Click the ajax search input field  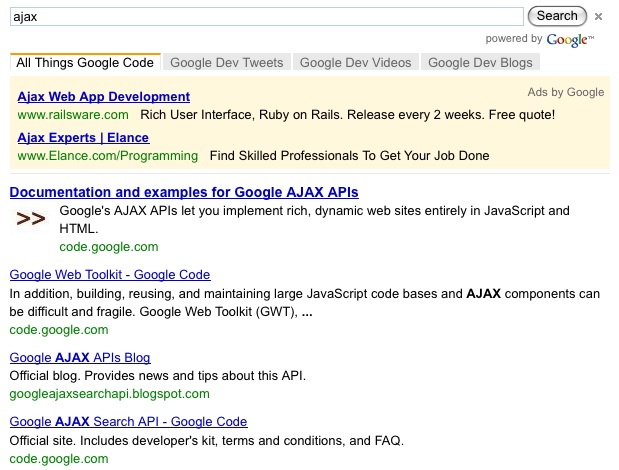click(266, 16)
